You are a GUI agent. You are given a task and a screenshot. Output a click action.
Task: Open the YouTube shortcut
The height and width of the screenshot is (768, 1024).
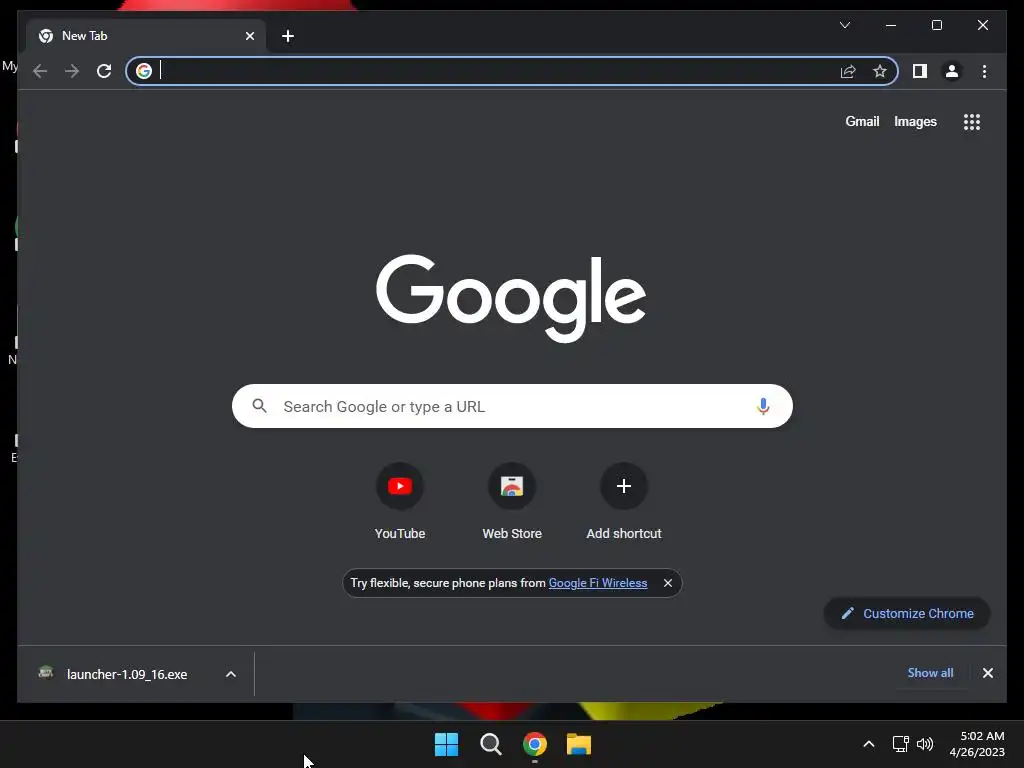click(x=400, y=502)
